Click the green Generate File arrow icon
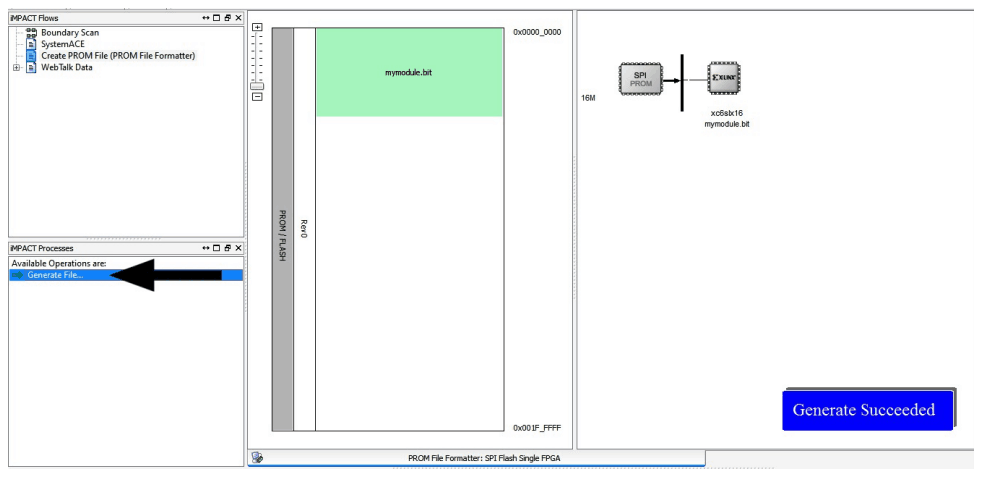 coord(18,275)
